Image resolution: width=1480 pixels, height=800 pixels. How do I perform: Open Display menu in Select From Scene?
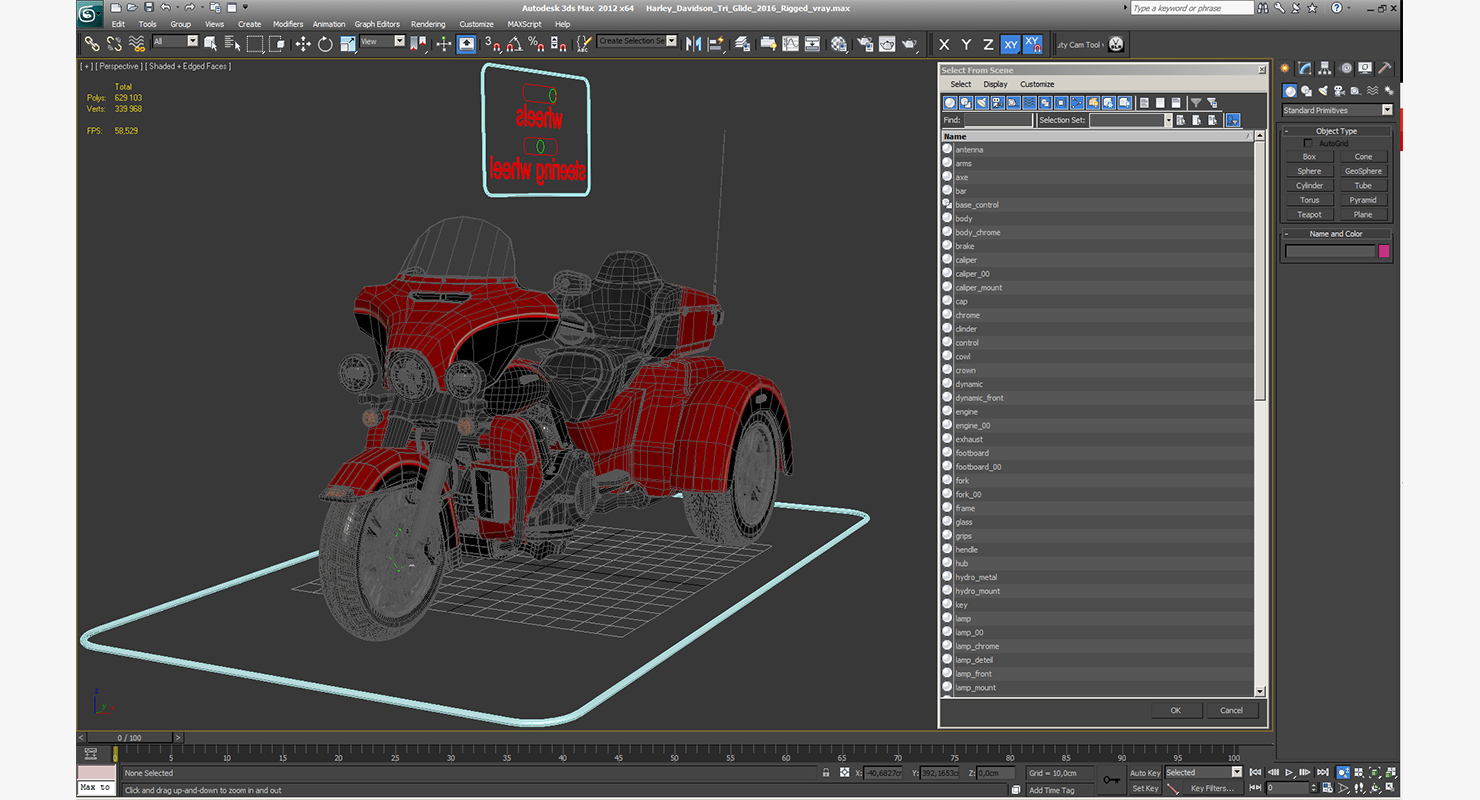[x=995, y=84]
